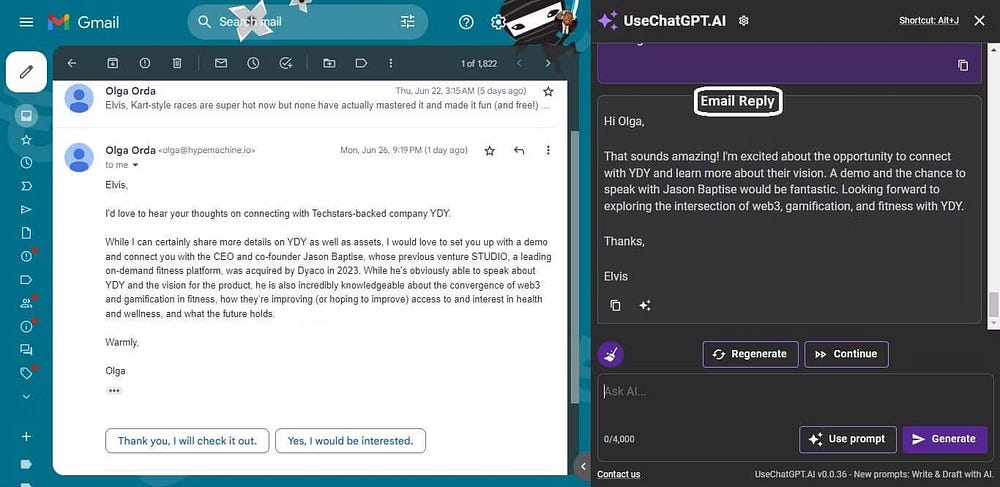Open Snoozed clock icon in sidebar

[26, 163]
